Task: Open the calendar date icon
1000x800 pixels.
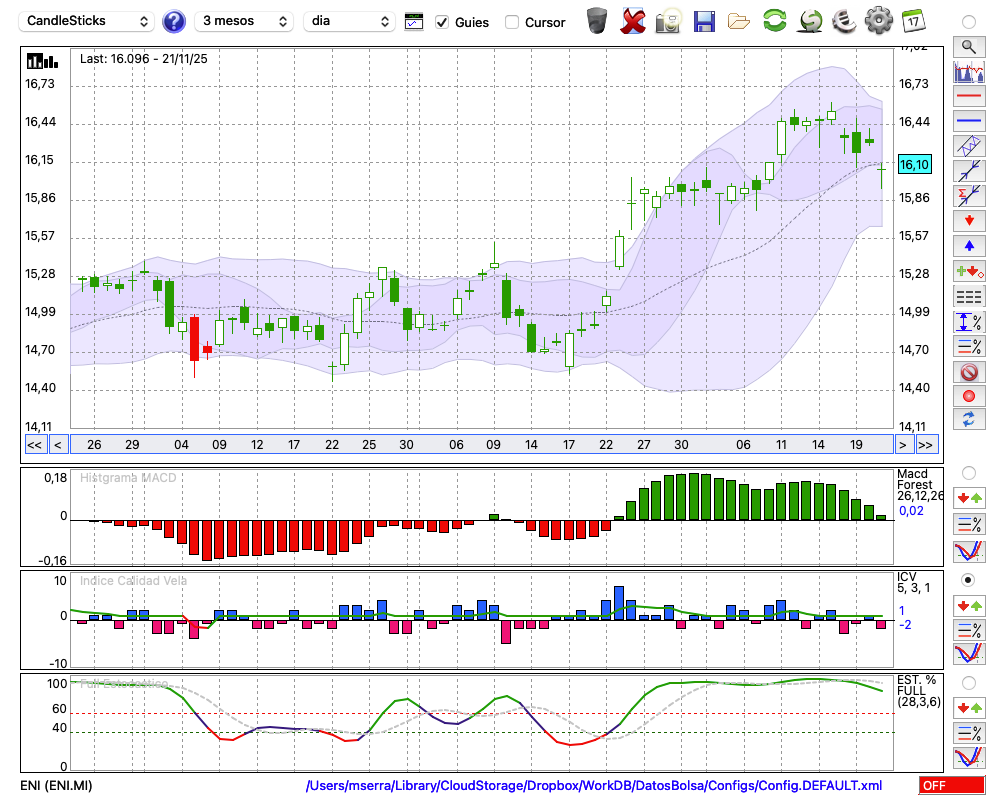Action: pos(912,21)
